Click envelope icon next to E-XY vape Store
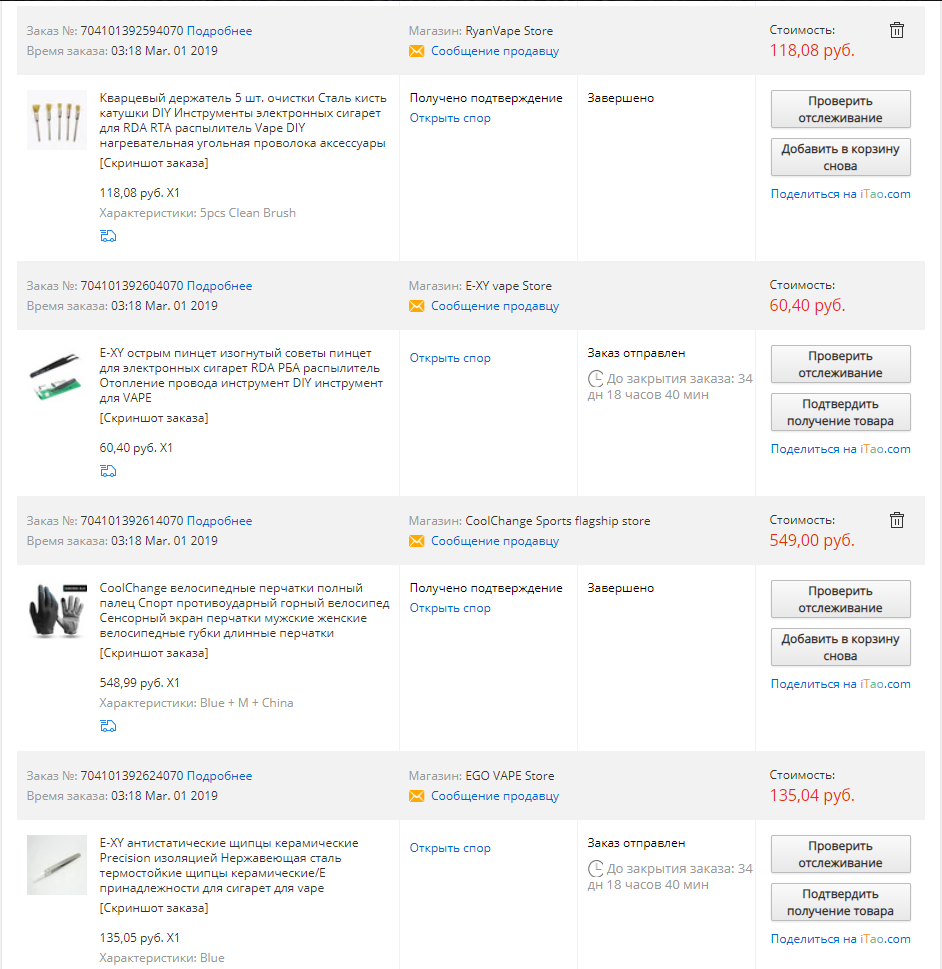Screen dimensions: 942x969 point(417,307)
